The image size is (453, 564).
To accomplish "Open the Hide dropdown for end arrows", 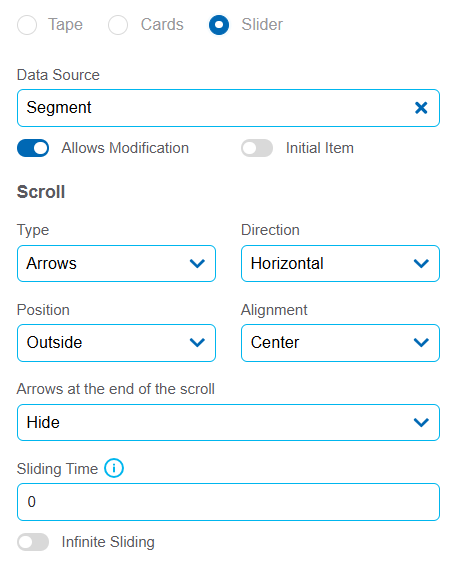I will pyautogui.click(x=228, y=422).
